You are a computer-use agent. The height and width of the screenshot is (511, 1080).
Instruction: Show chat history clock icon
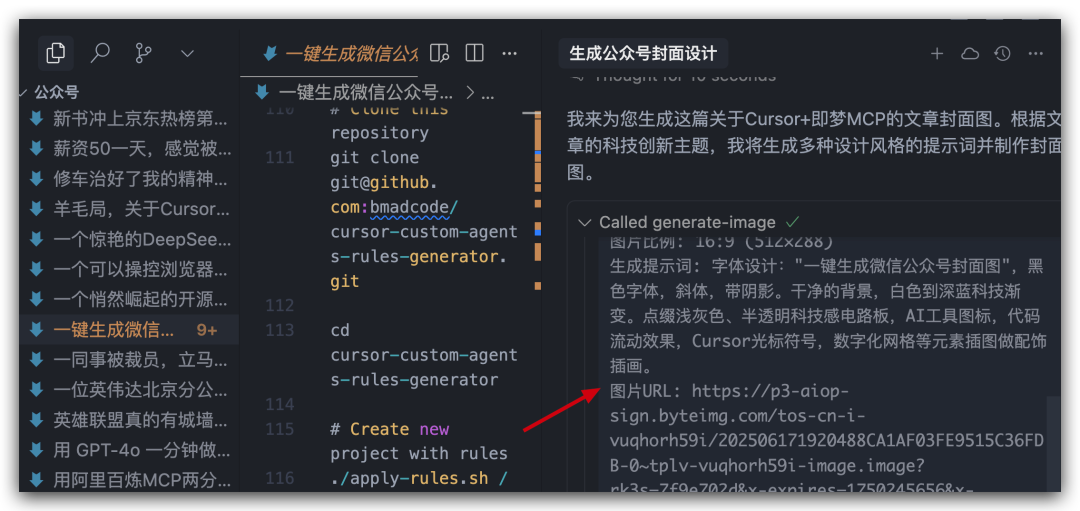tap(1003, 54)
